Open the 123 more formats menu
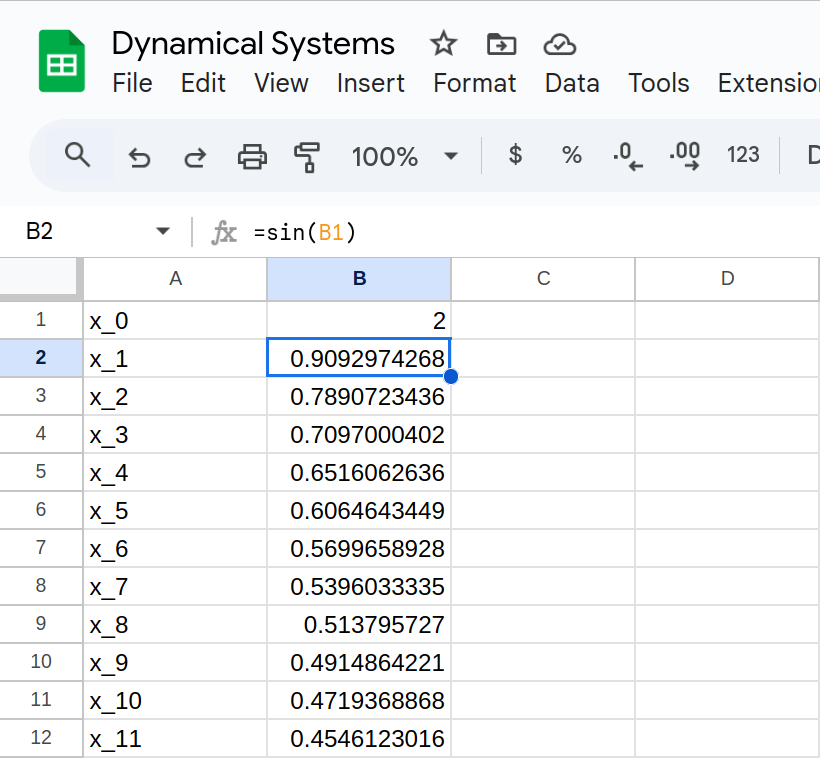The width and height of the screenshot is (820, 758). pyautogui.click(x=743, y=155)
